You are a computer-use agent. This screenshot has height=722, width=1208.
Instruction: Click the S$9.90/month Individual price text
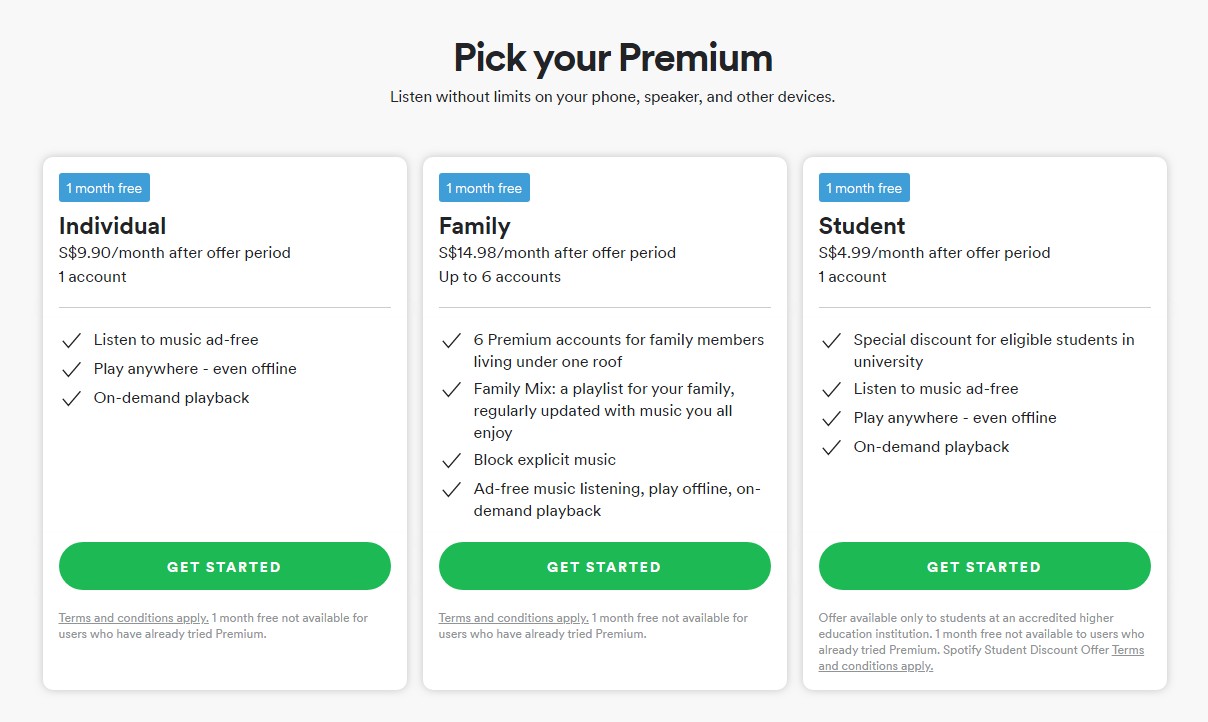[175, 253]
